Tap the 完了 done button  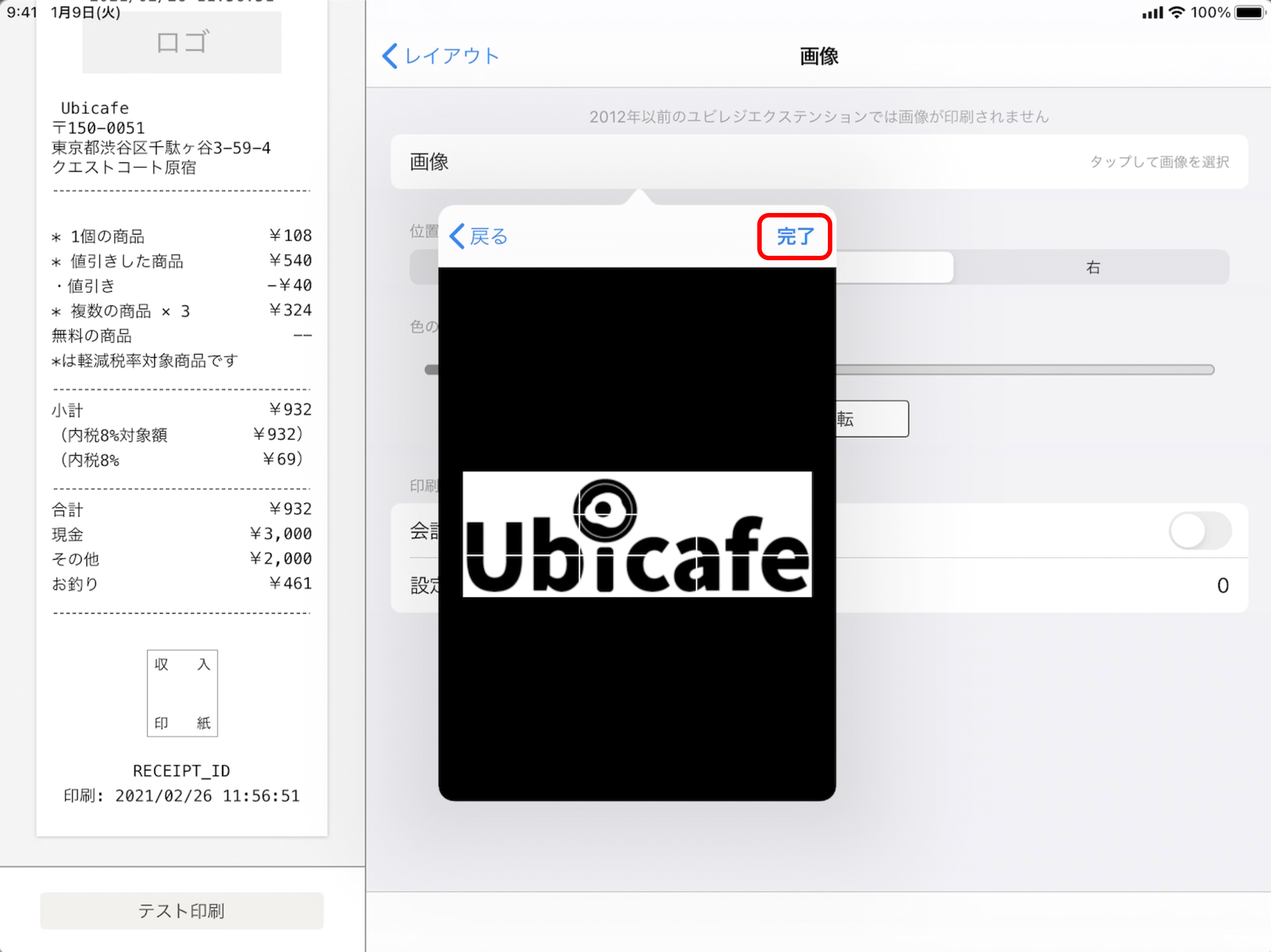coord(795,236)
